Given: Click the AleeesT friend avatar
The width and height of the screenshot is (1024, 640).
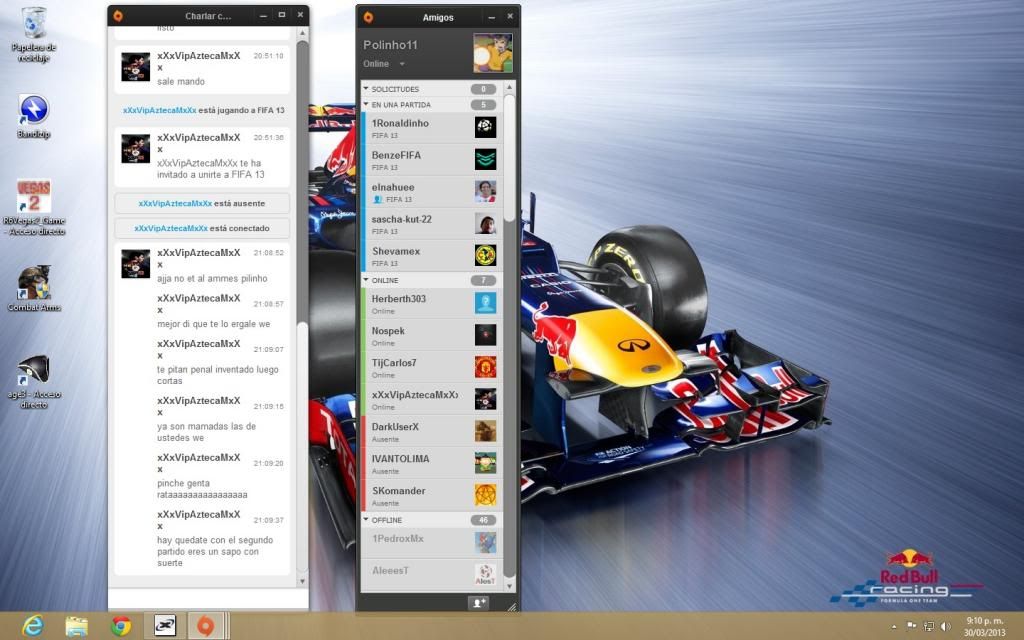Looking at the screenshot, I should pos(485,575).
